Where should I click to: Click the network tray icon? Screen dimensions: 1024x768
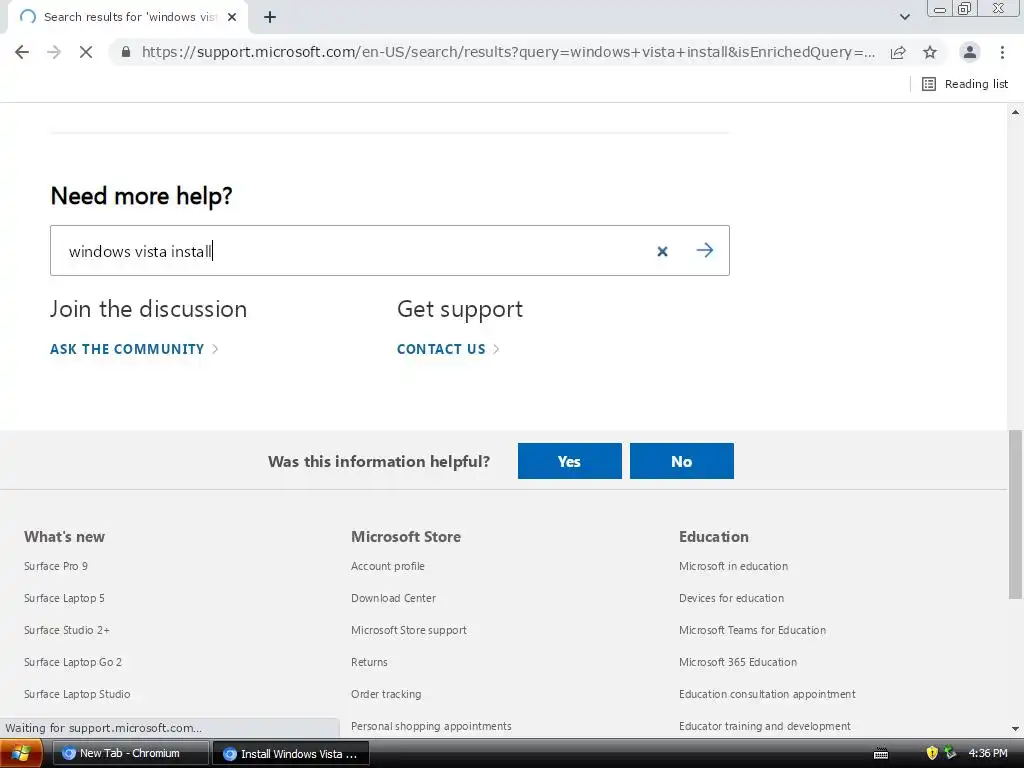950,754
